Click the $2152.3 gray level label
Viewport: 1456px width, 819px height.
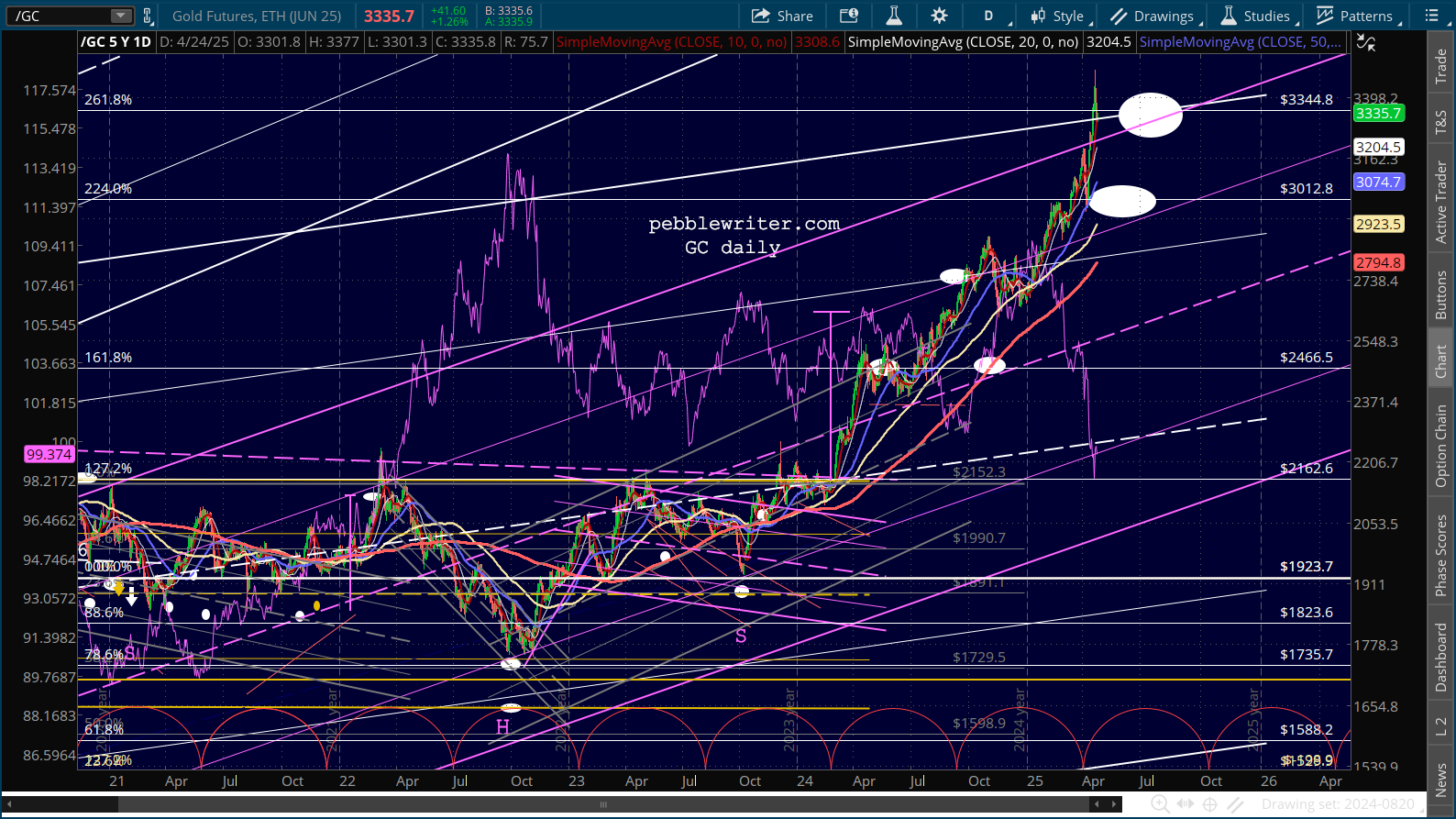click(979, 471)
